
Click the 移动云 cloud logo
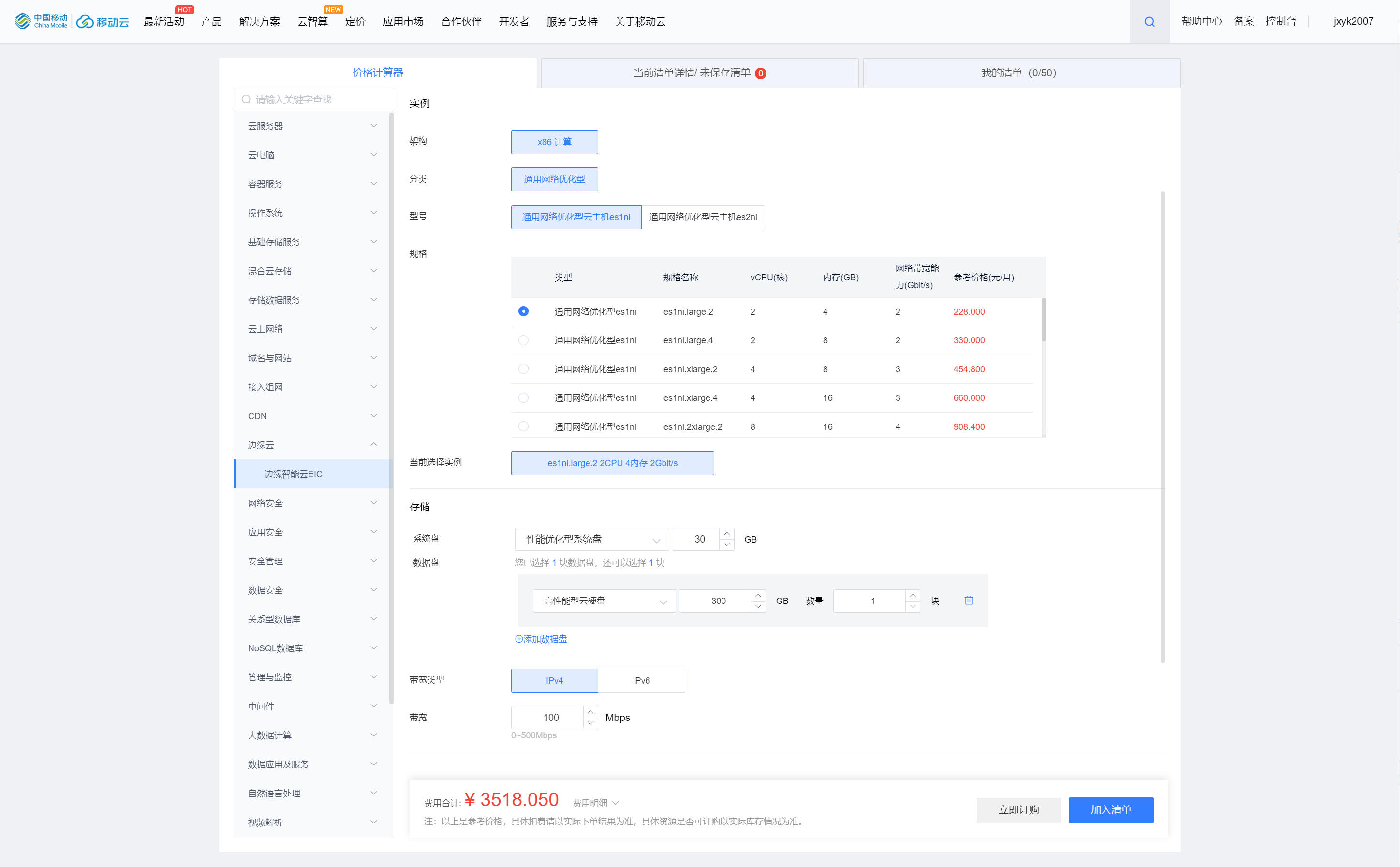pos(103,22)
